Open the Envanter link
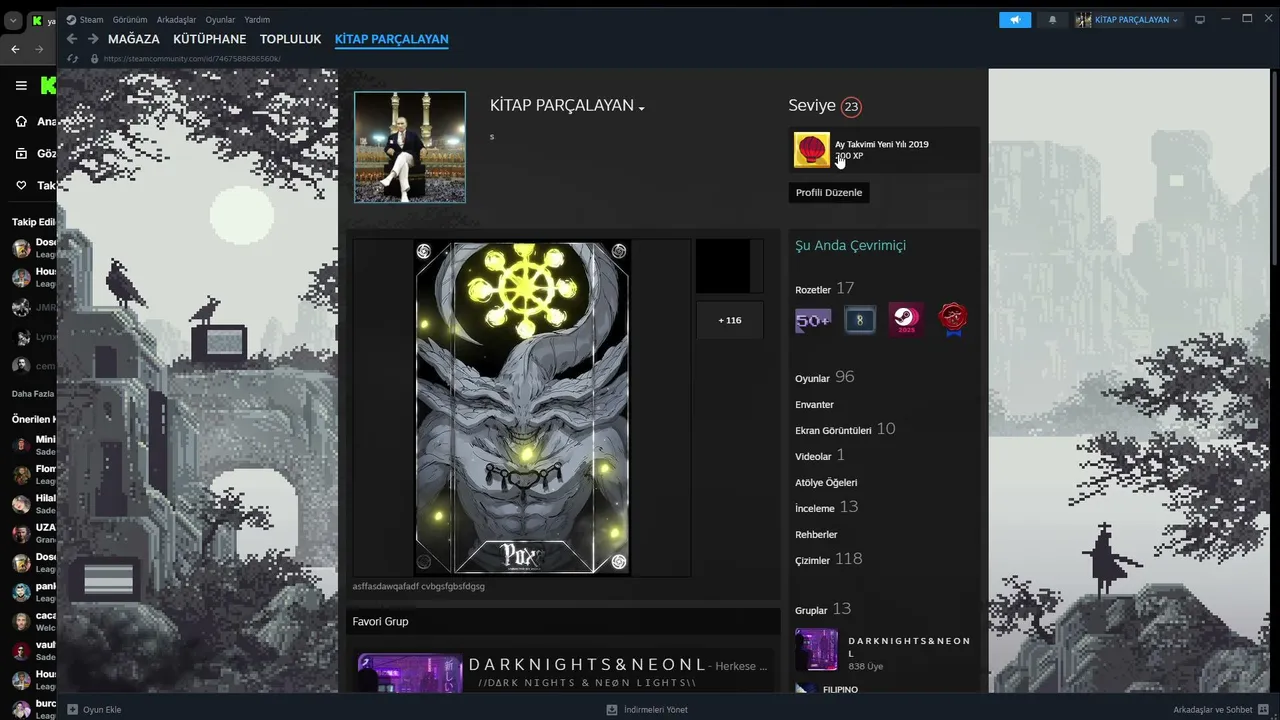Viewport: 1280px width, 720px height. coord(814,405)
